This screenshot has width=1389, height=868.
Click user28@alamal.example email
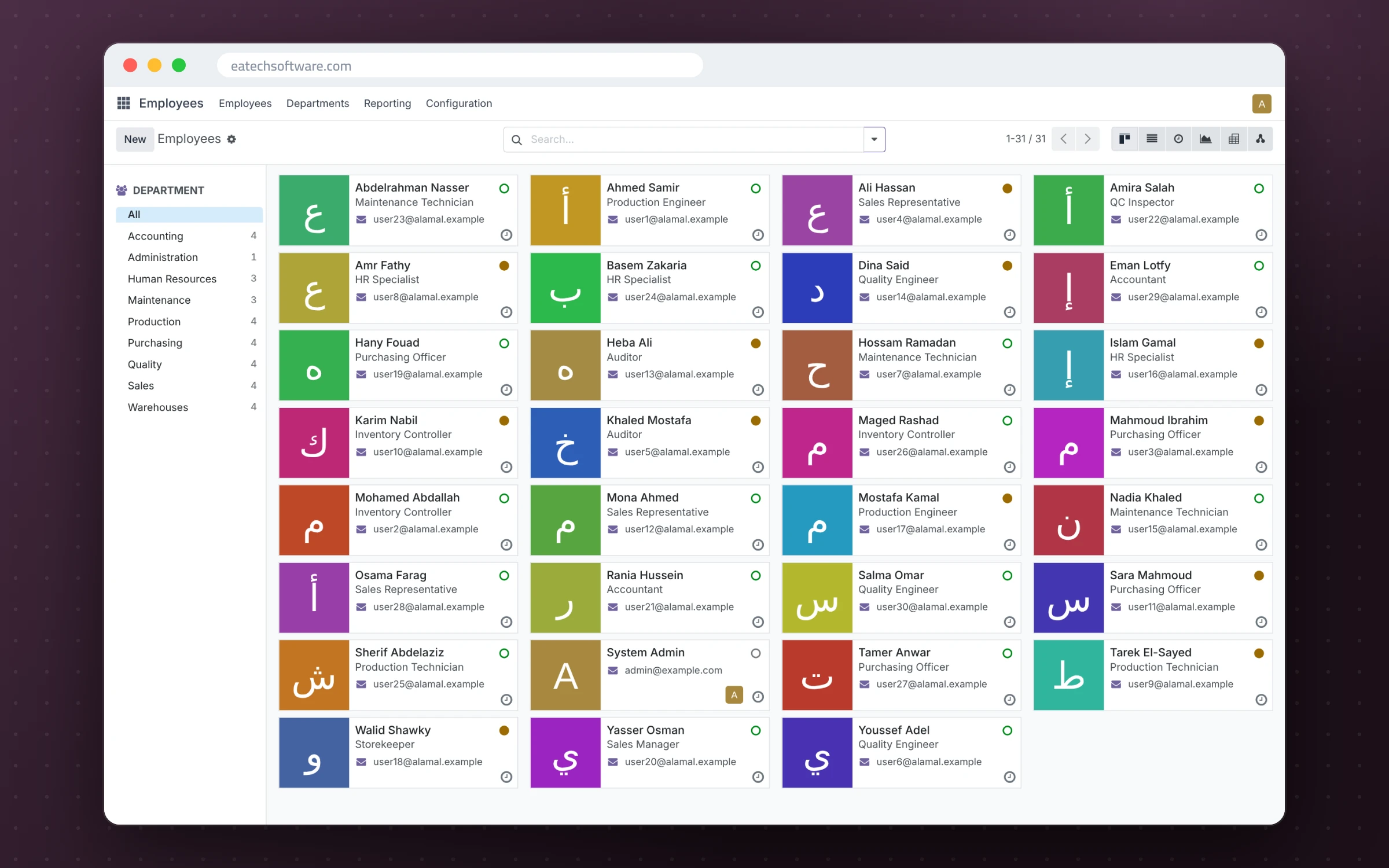tap(428, 606)
